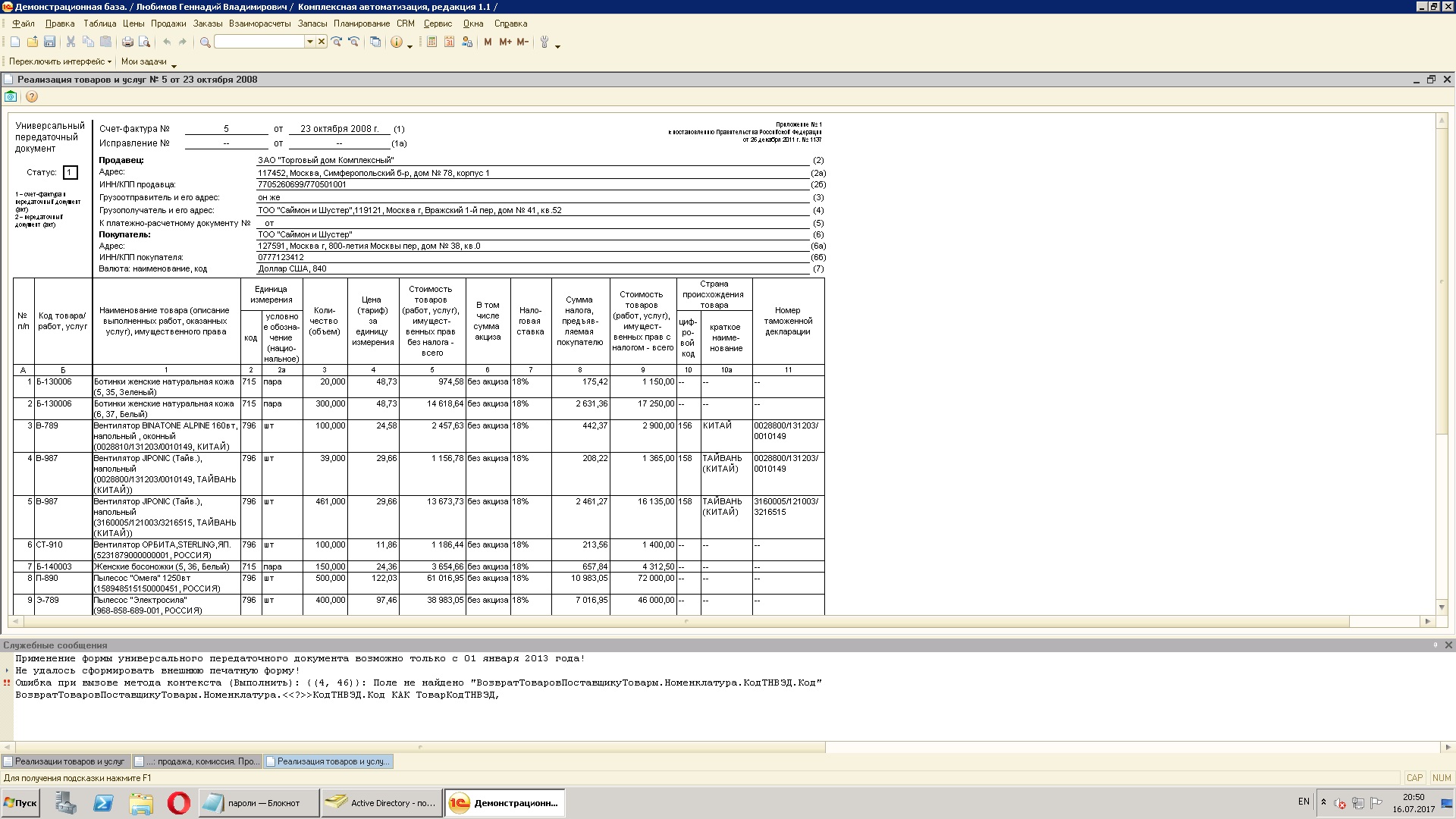
Task: Open the Взаиморасчеты menu
Action: click(260, 24)
